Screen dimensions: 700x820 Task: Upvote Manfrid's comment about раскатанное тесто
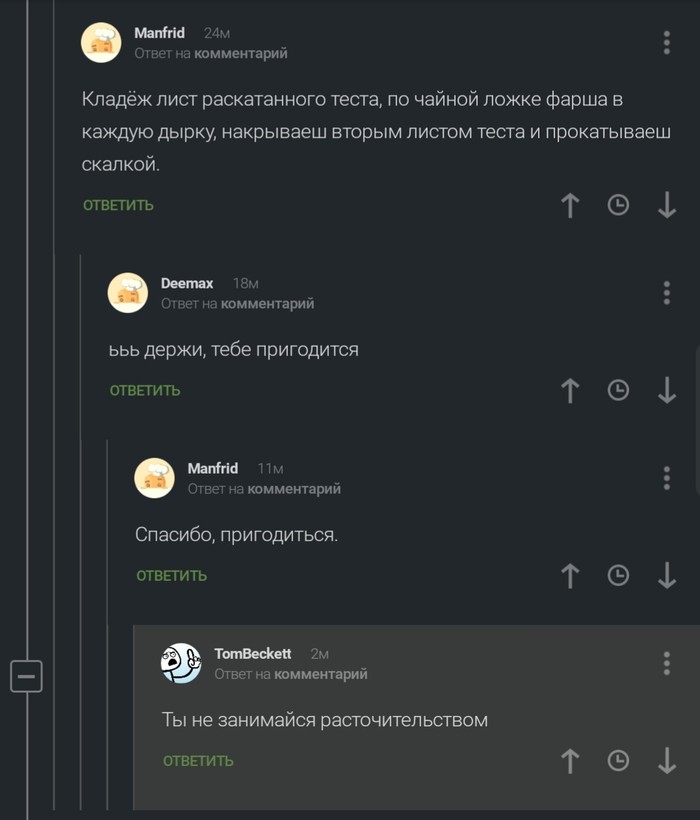click(x=570, y=205)
